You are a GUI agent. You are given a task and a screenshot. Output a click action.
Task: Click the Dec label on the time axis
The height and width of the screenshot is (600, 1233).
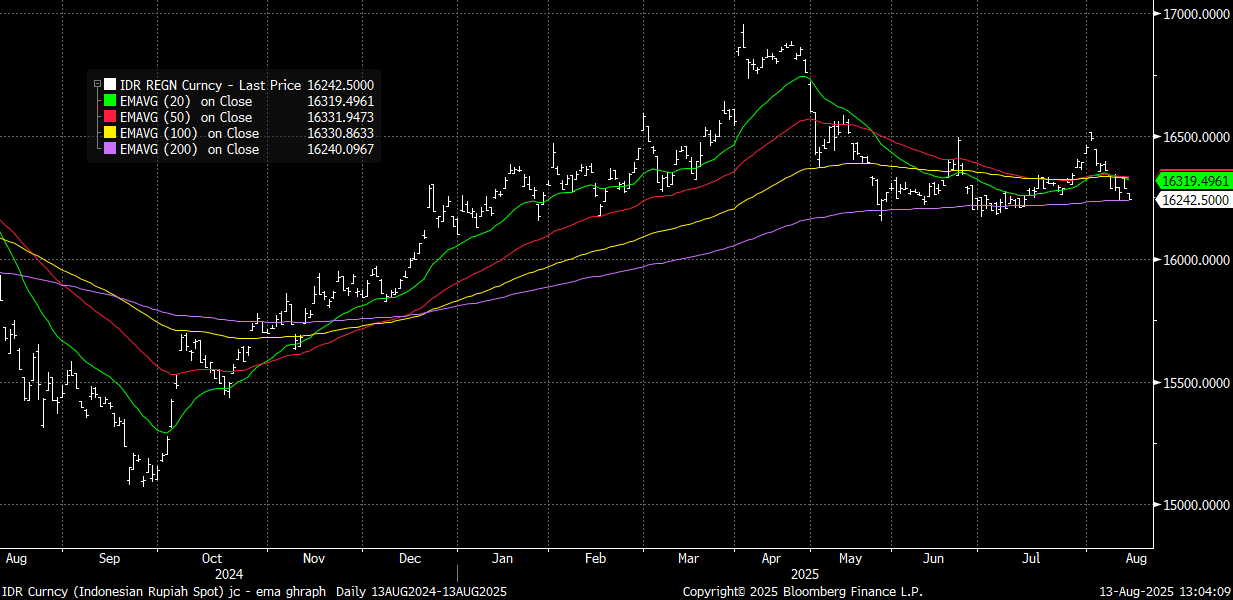[410, 558]
